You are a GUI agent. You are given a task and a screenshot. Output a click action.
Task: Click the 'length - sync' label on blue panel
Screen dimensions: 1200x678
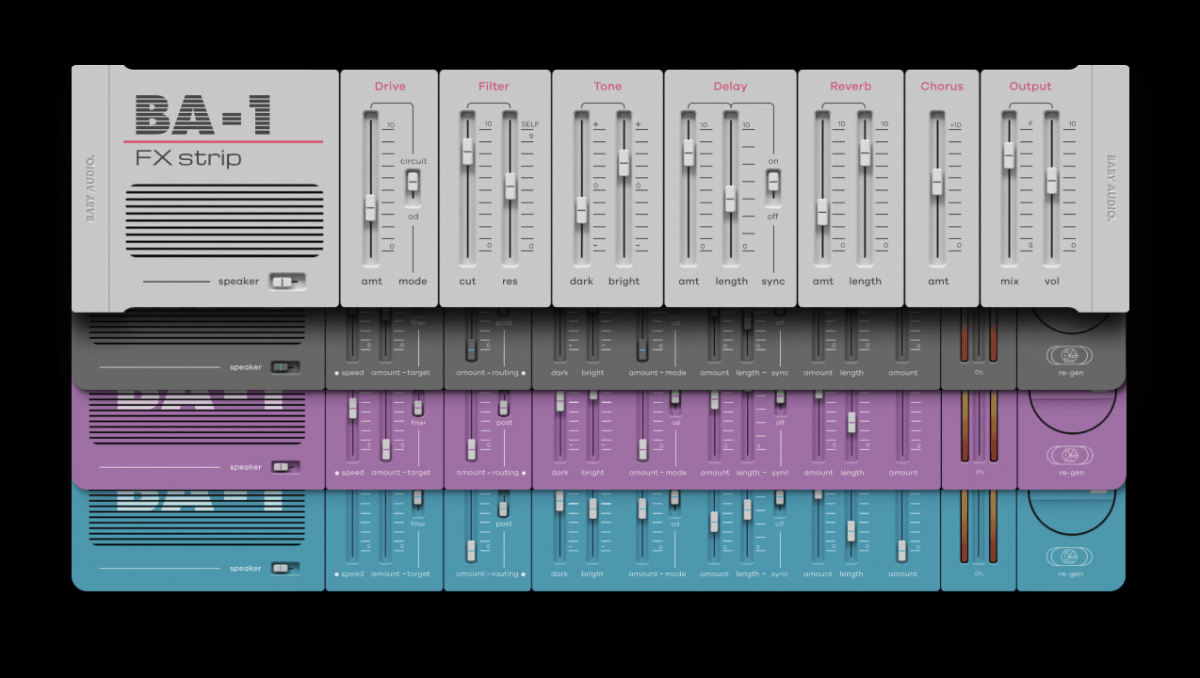point(762,574)
